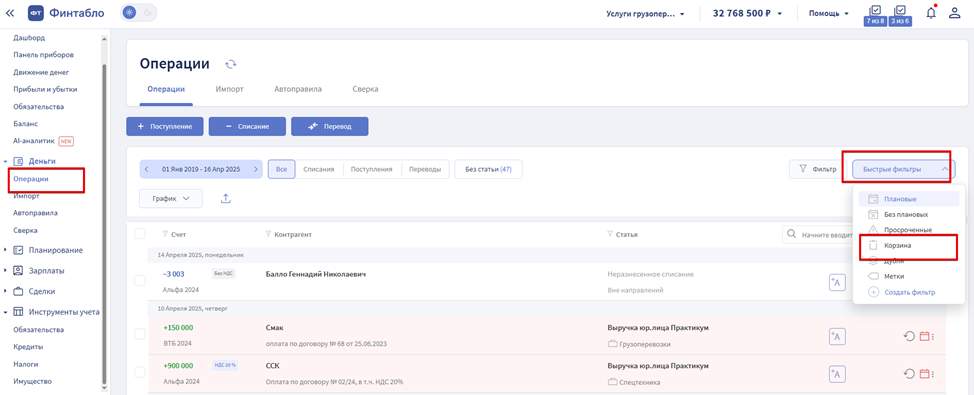Click AI categorize icon for Балло row
This screenshot has width=974, height=395.
[837, 282]
